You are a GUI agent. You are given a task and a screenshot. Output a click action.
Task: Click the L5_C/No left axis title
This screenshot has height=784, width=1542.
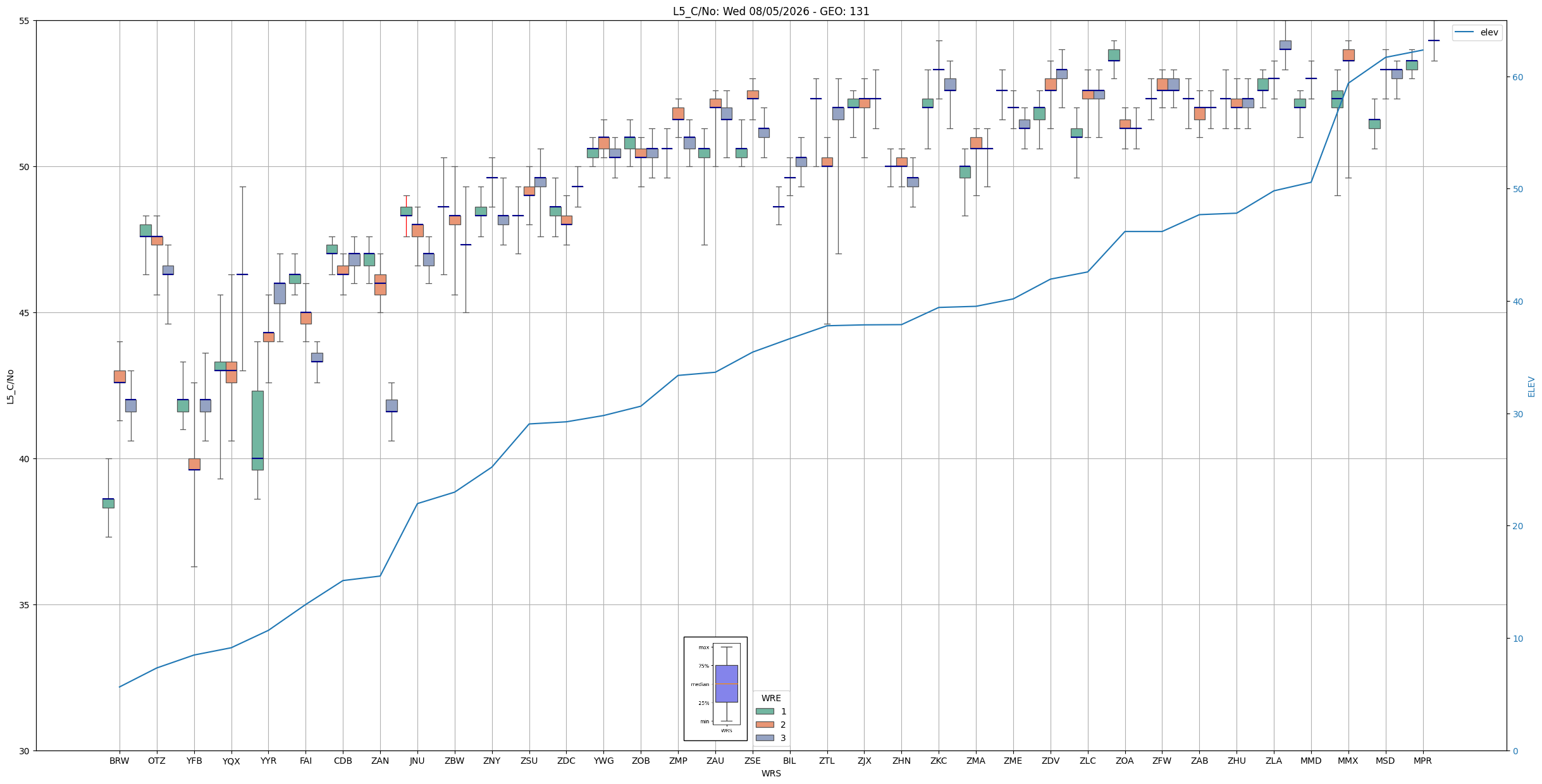coord(10,386)
